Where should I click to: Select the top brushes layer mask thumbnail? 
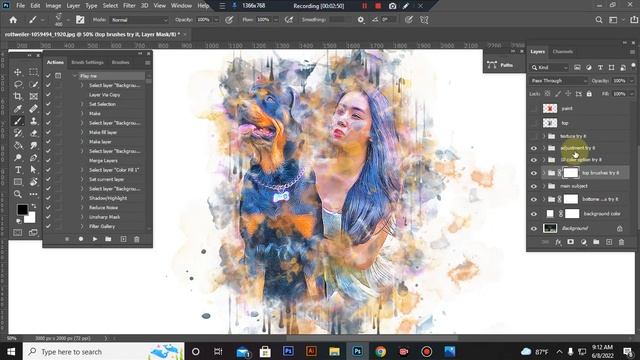click(571, 173)
